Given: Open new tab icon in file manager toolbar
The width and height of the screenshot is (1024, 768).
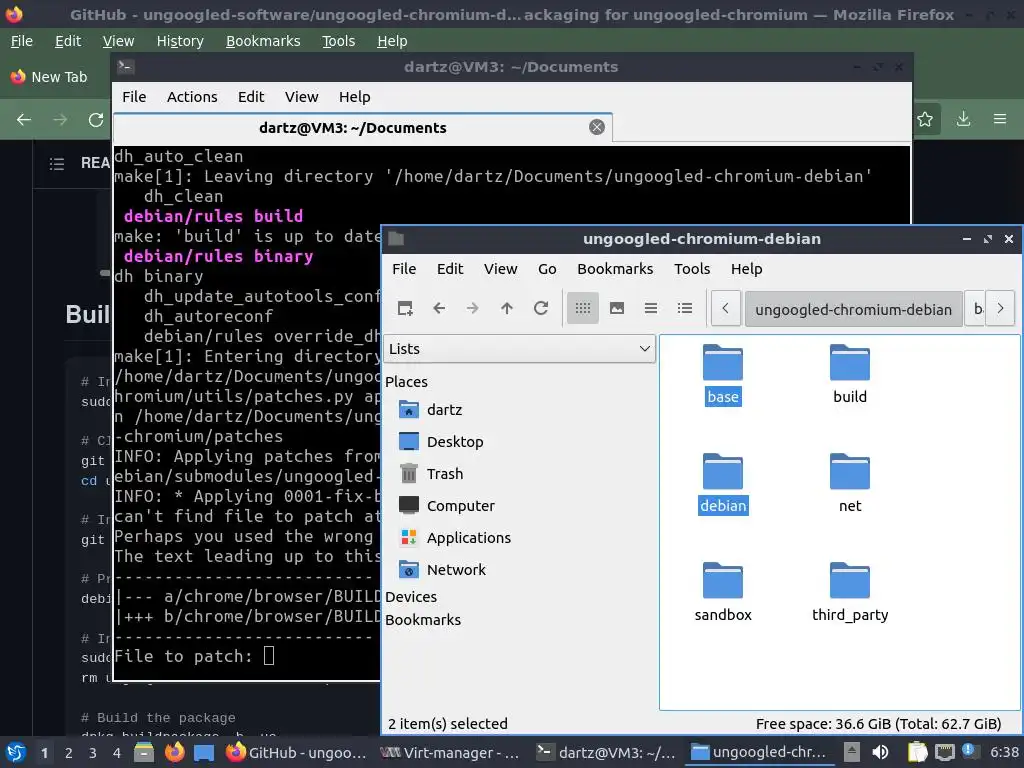Looking at the screenshot, I should [405, 308].
